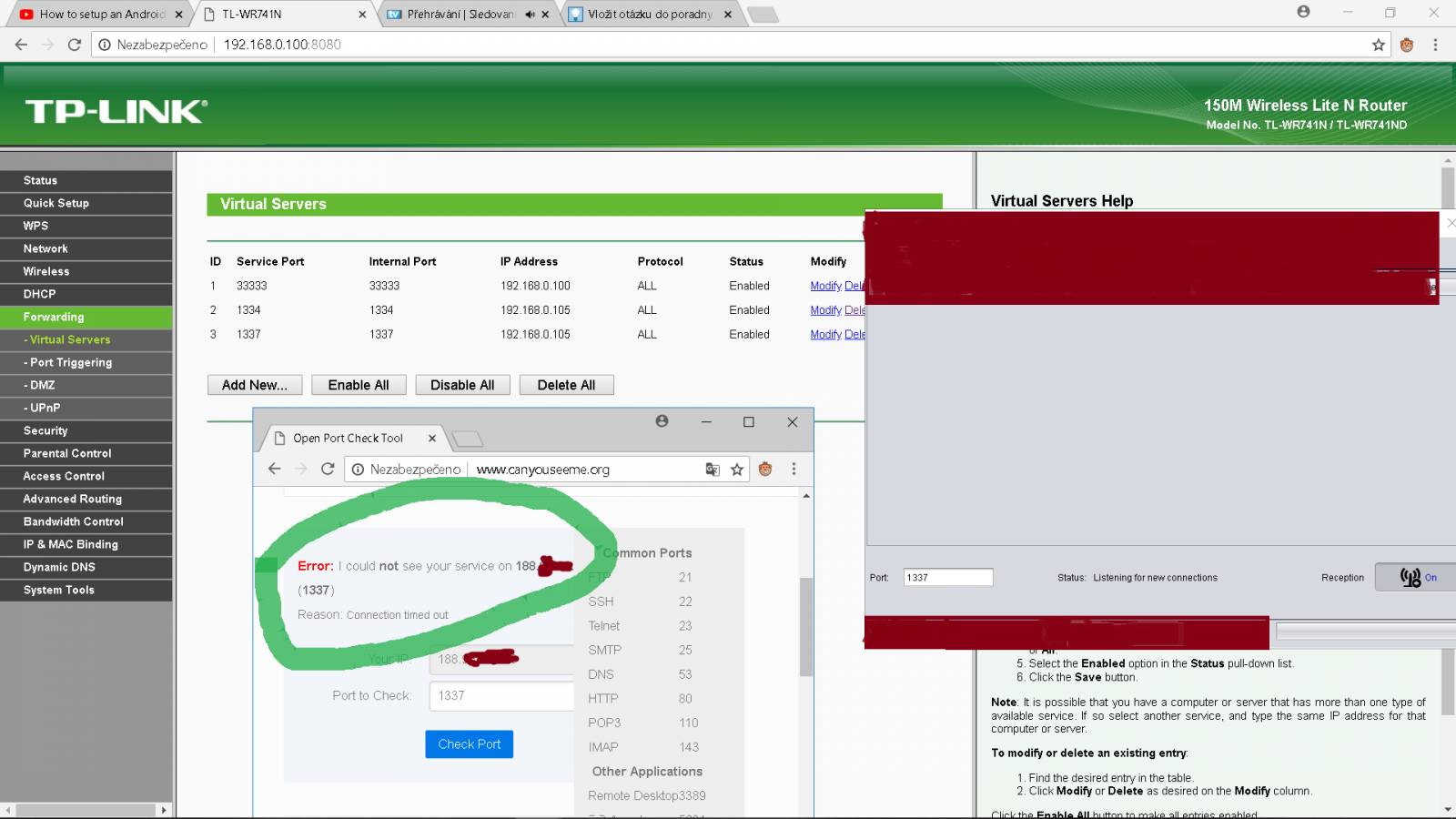The height and width of the screenshot is (819, 1456).
Task: Click Check Port button
Action: click(x=470, y=744)
